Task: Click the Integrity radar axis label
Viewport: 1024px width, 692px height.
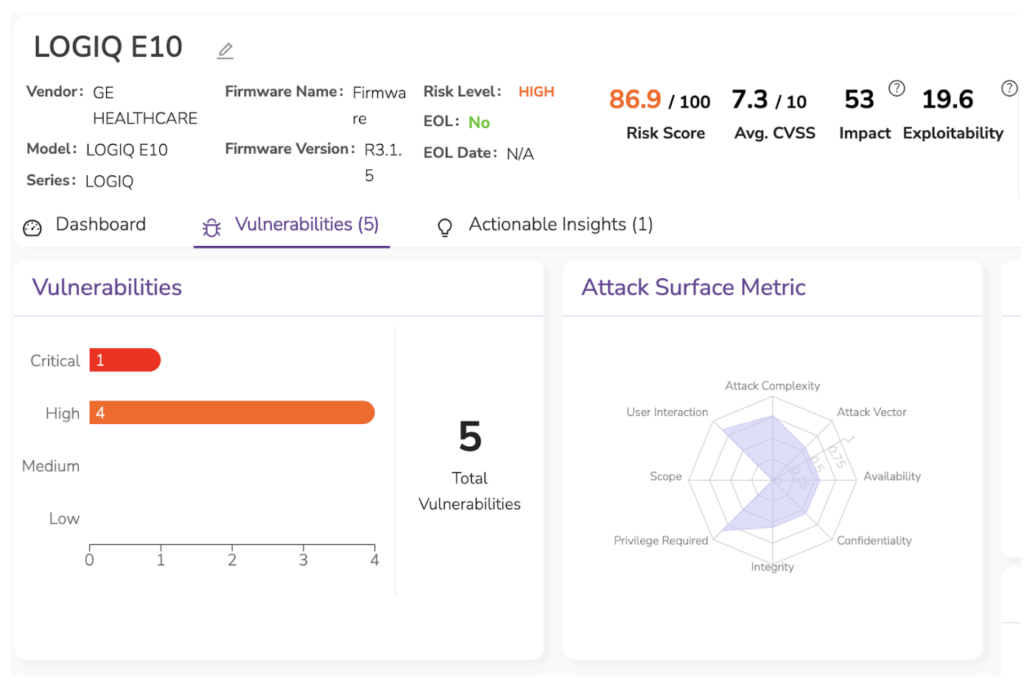Action: point(773,567)
